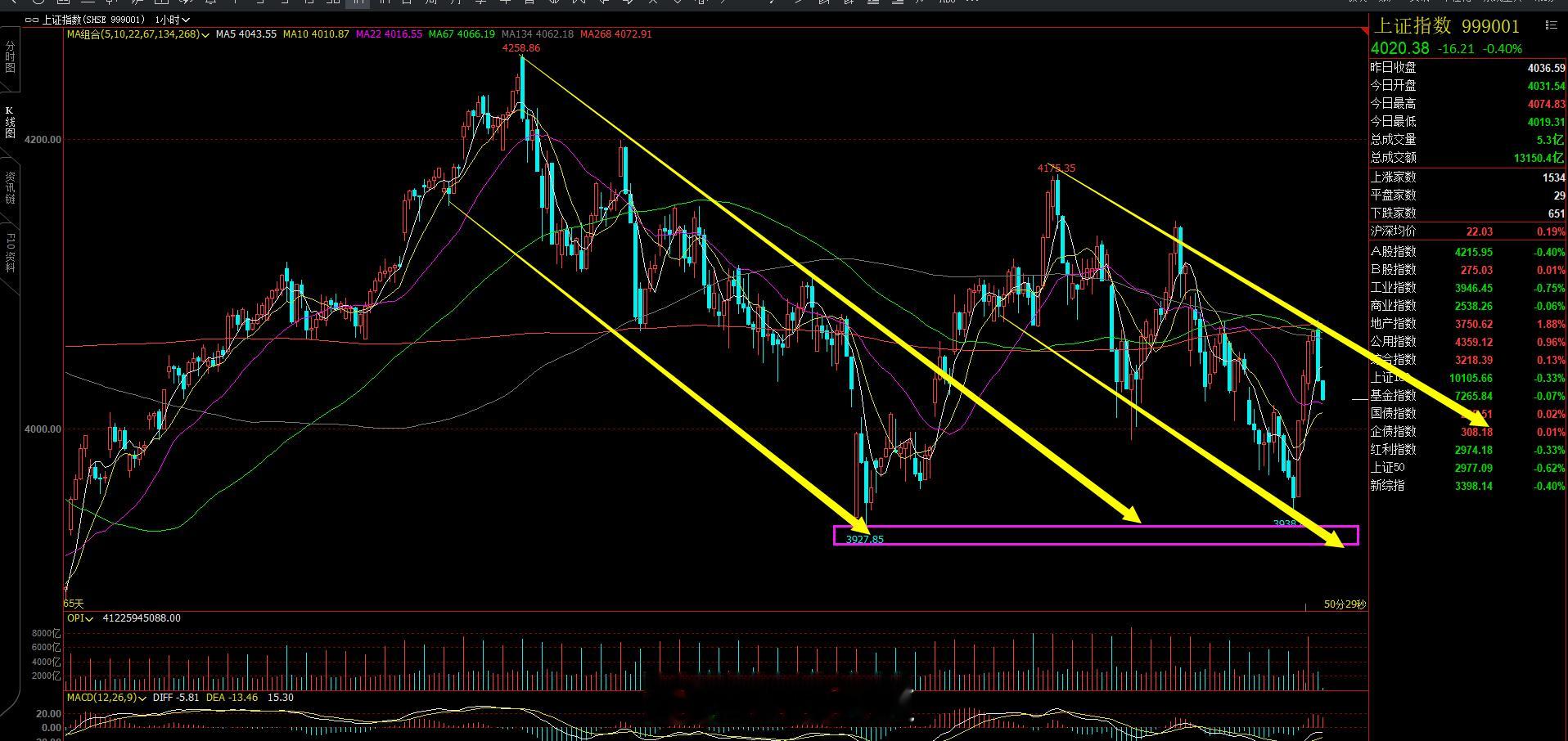Click the MA10 4010.87 value
This screenshot has width=1568, height=741.
coord(316,34)
